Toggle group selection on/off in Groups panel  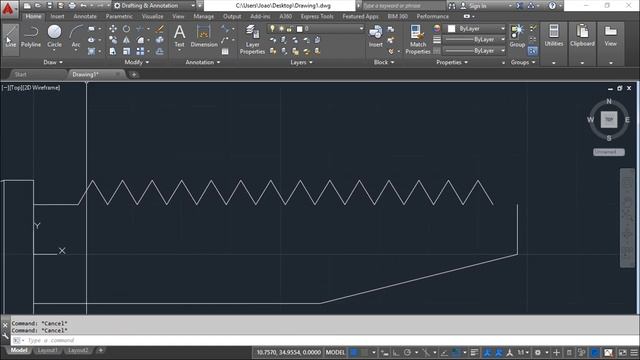(532, 51)
